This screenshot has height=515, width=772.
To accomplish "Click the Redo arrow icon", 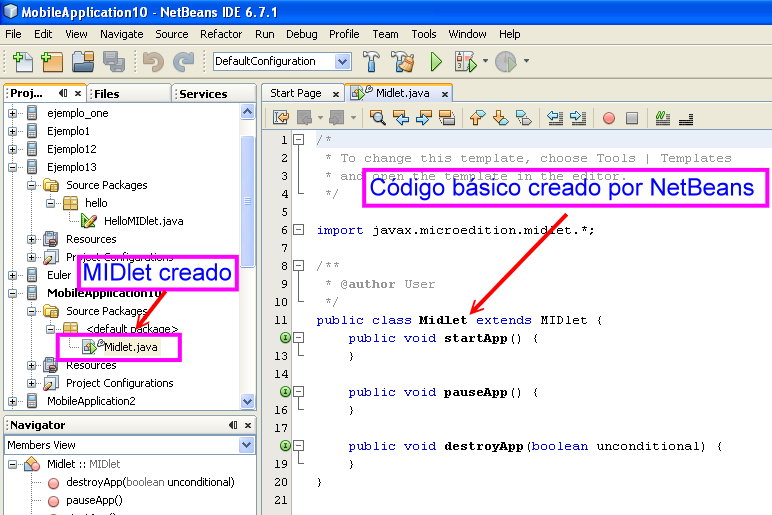I will 184,62.
